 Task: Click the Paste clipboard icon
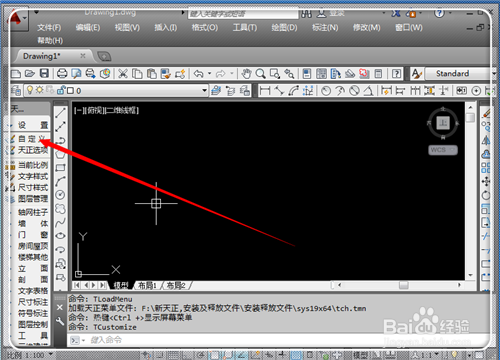(x=152, y=73)
